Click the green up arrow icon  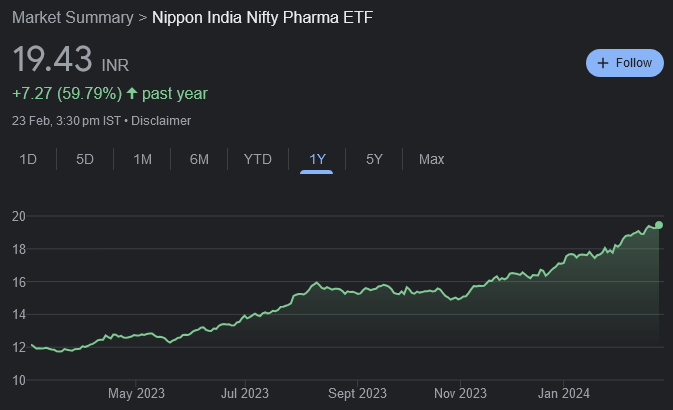click(x=132, y=93)
